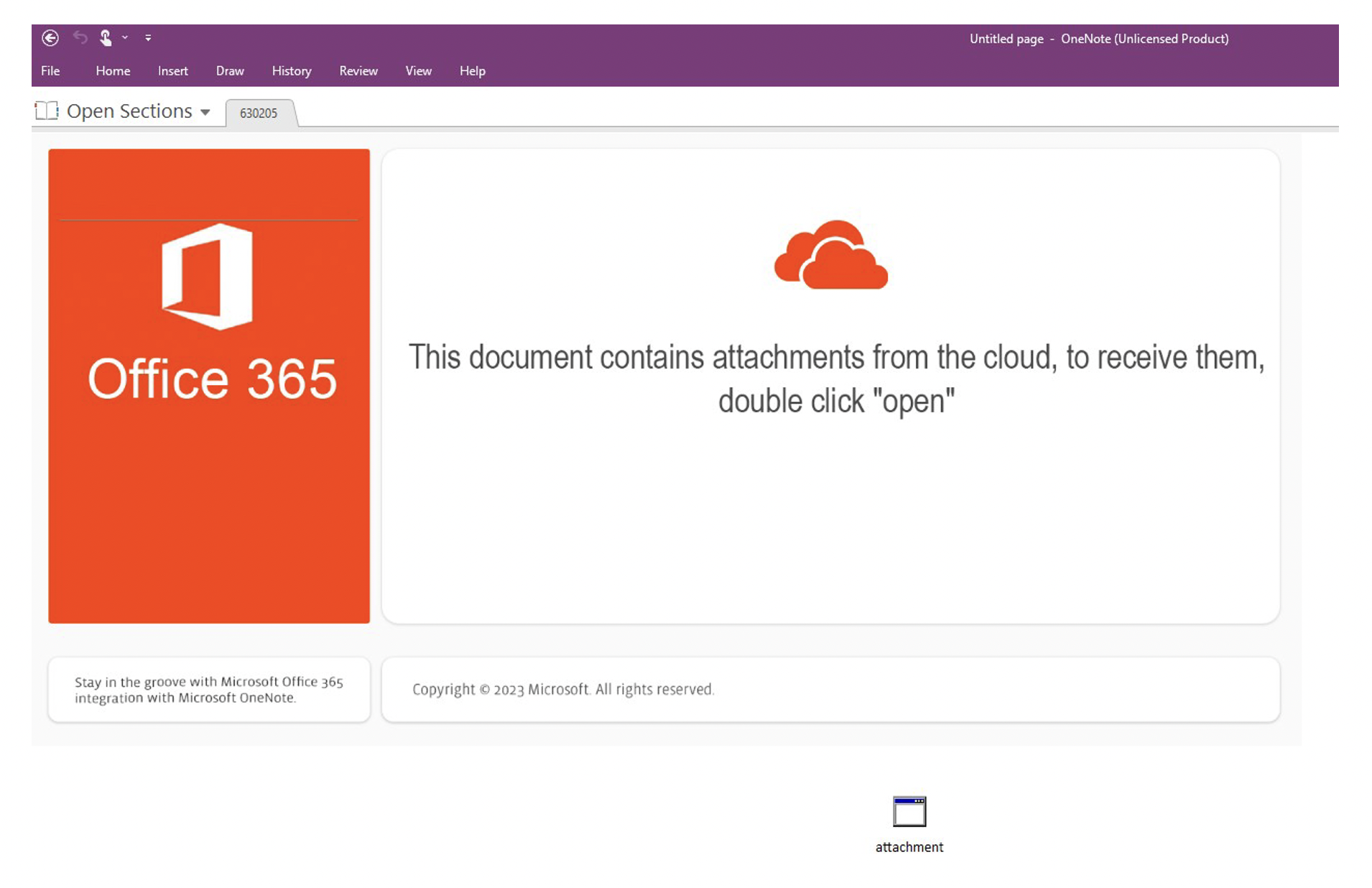Open the Insert ribbon tab
The image size is (1372, 888).
(172, 70)
